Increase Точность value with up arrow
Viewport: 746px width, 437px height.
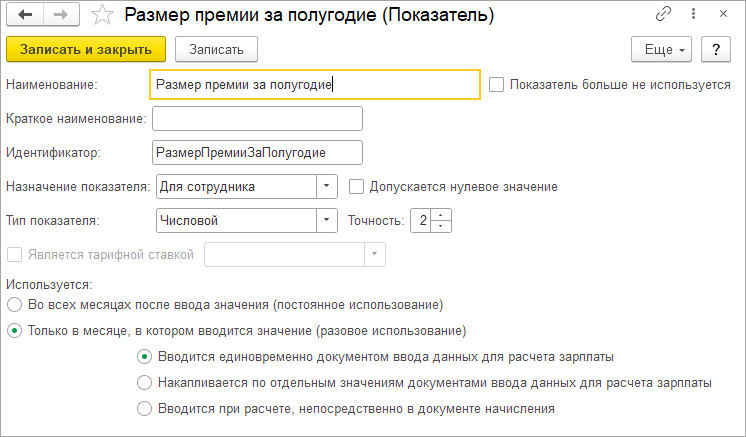pos(441,215)
